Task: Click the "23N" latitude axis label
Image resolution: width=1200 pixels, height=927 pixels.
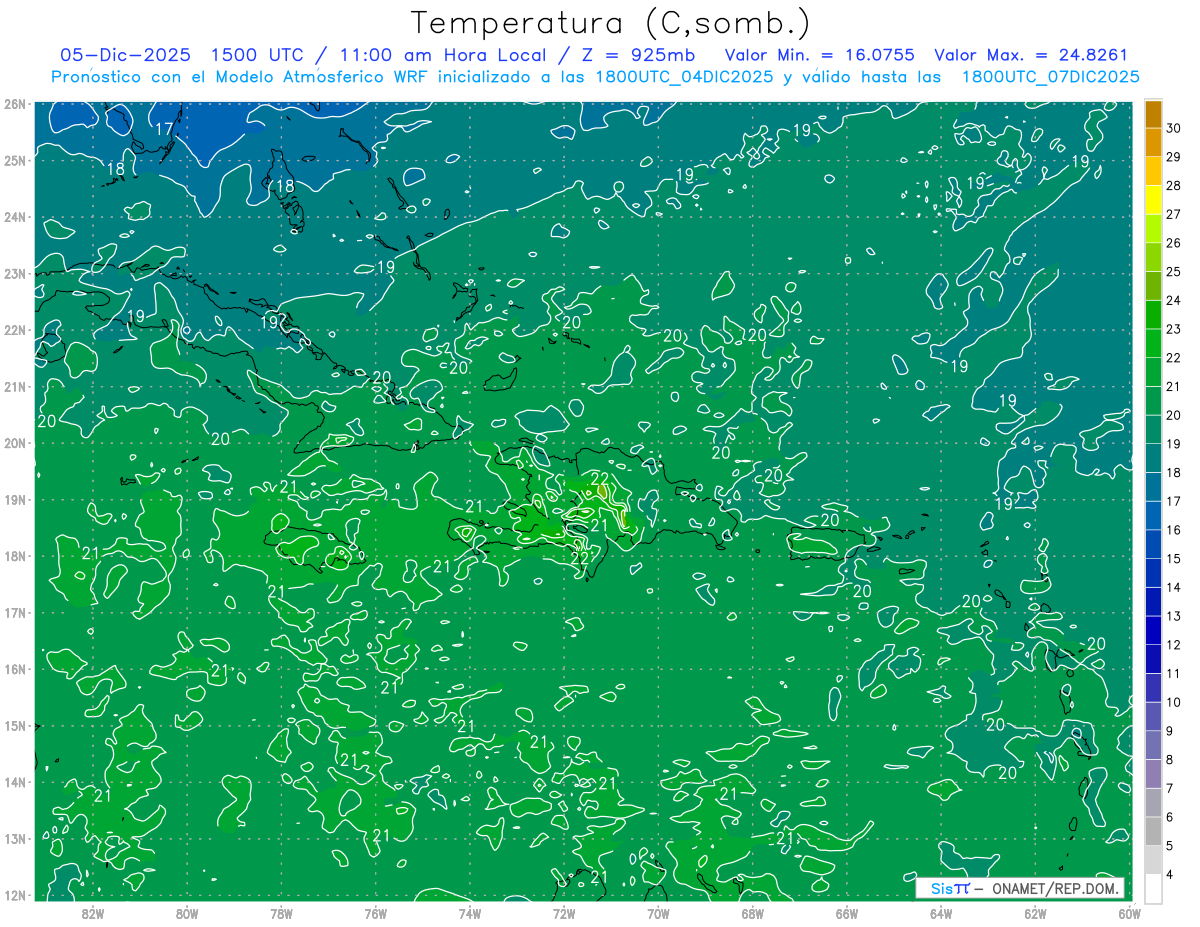Action: [14, 273]
